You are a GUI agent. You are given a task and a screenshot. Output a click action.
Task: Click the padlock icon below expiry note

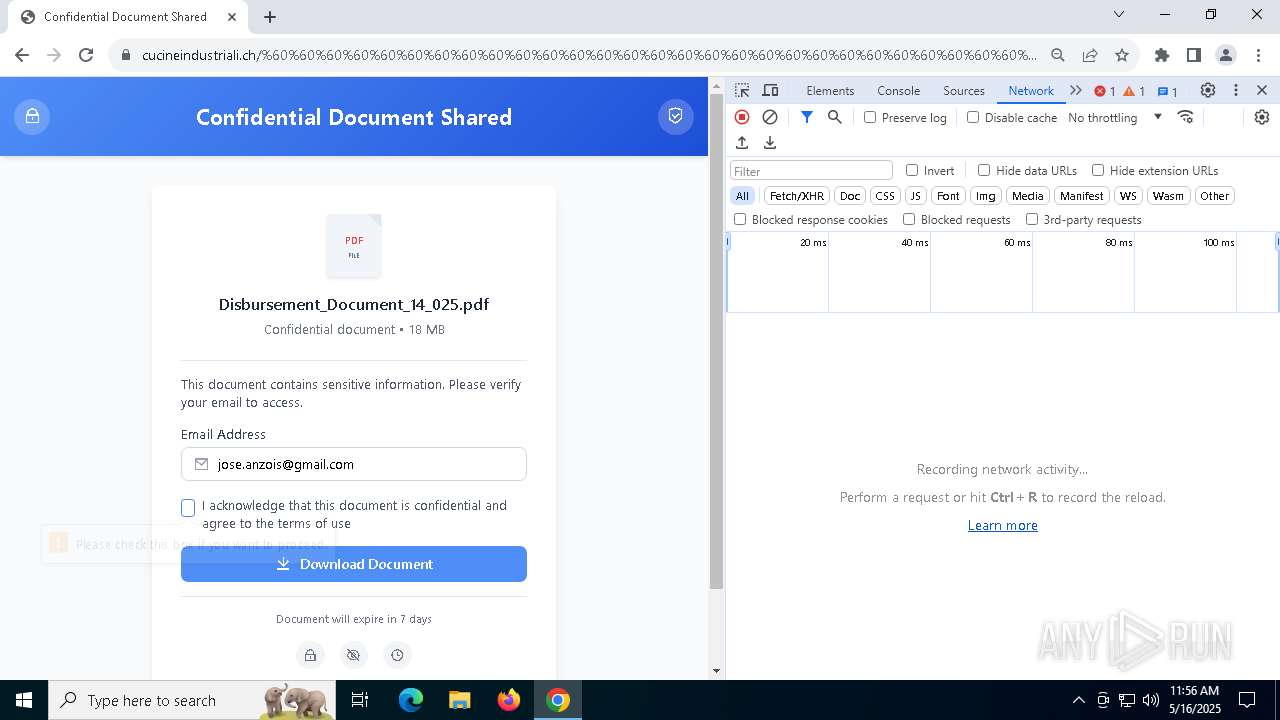[x=310, y=655]
